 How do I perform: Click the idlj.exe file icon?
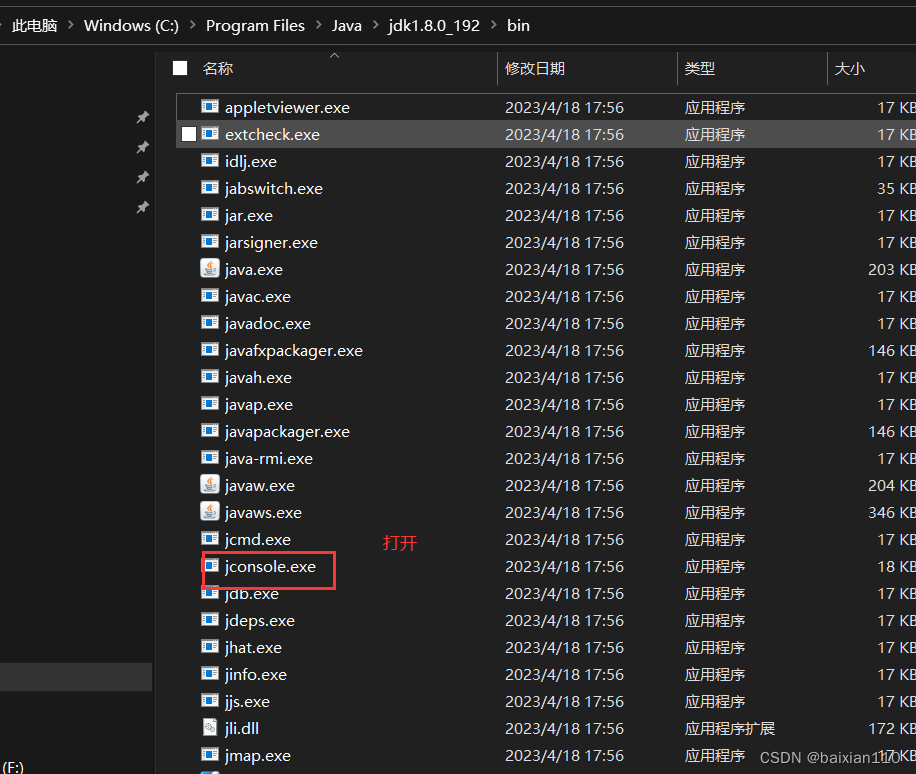[210, 161]
